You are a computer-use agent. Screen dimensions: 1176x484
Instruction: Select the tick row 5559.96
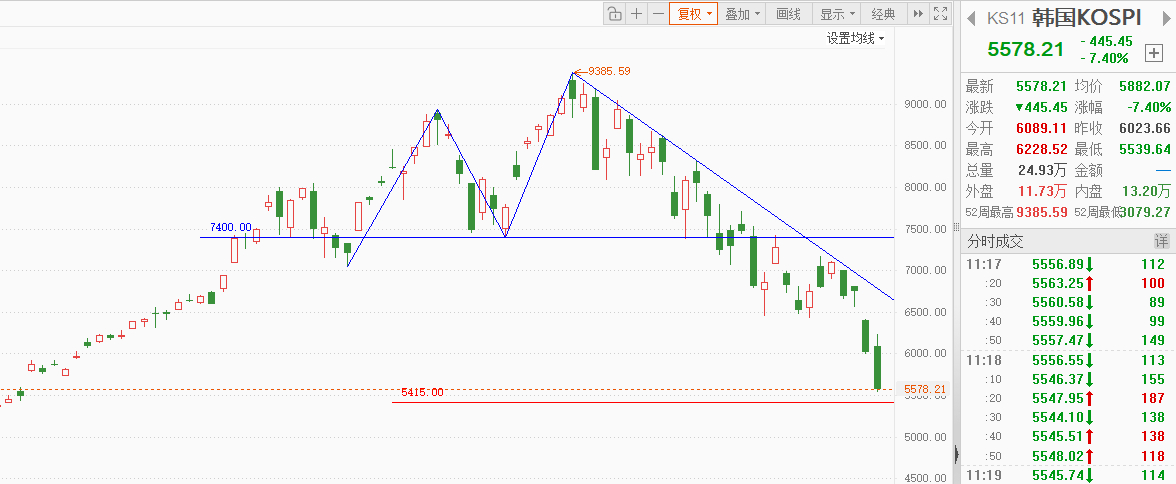click(x=1066, y=322)
